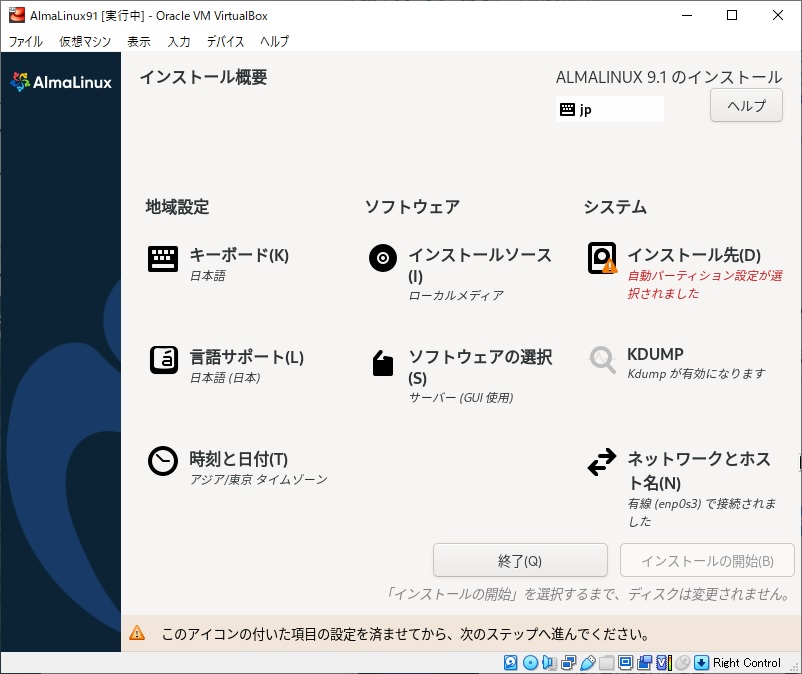Click the 日本語 (日本) language text

coord(225,378)
